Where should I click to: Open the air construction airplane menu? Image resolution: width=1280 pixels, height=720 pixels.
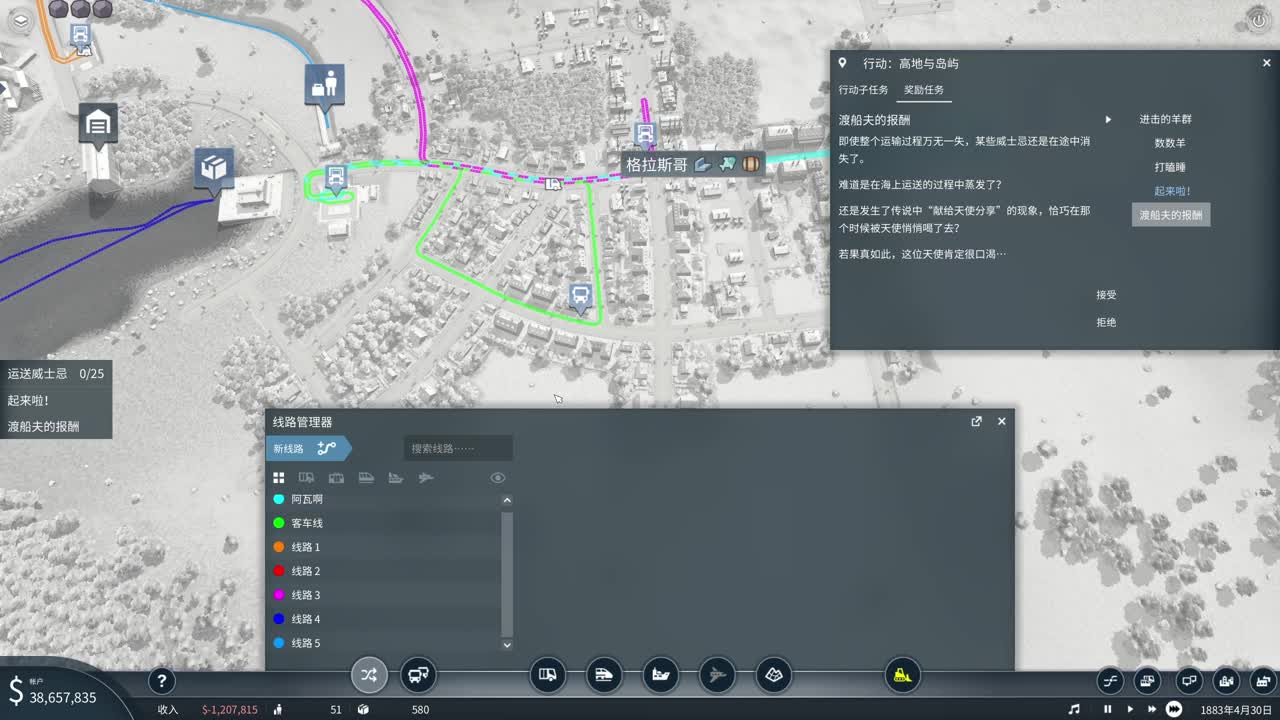717,675
